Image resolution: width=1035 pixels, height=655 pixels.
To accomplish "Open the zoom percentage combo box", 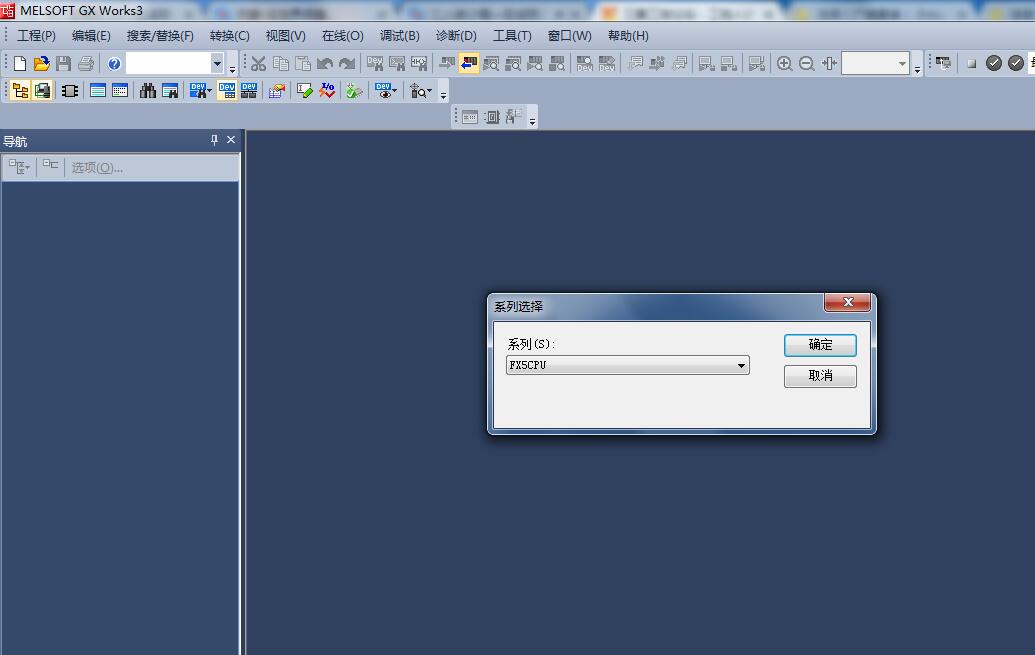I will 902,64.
